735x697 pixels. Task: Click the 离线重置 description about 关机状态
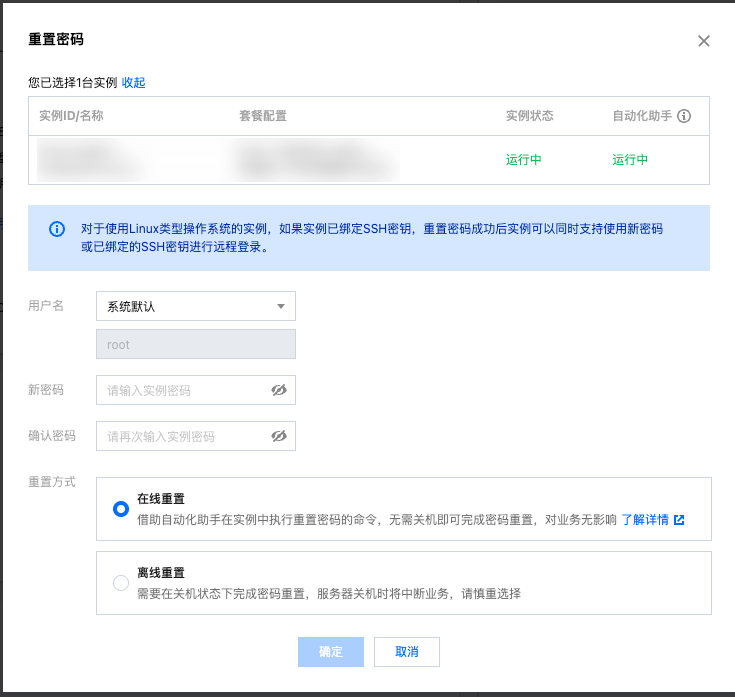point(329,593)
